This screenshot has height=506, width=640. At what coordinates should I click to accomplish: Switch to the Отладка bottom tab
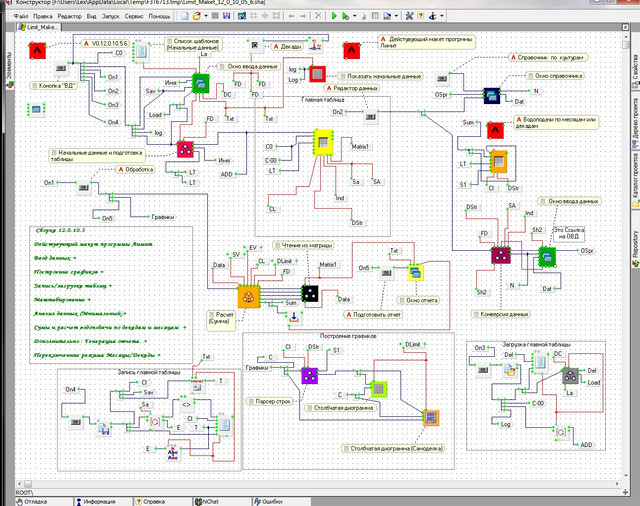pos(33,500)
